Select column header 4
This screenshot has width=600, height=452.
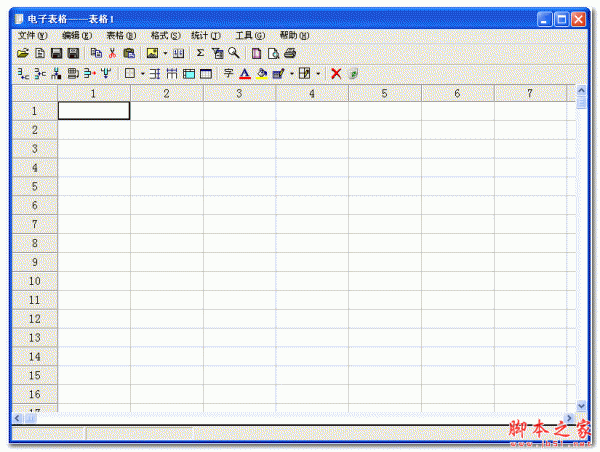tap(312, 93)
